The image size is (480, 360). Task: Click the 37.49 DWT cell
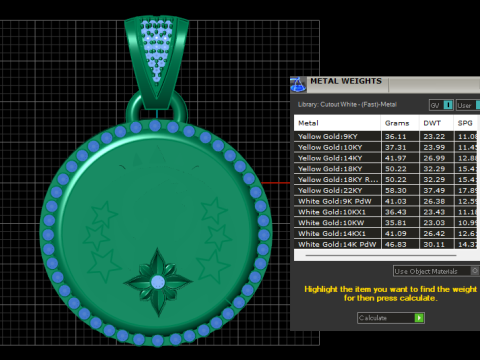(x=437, y=190)
